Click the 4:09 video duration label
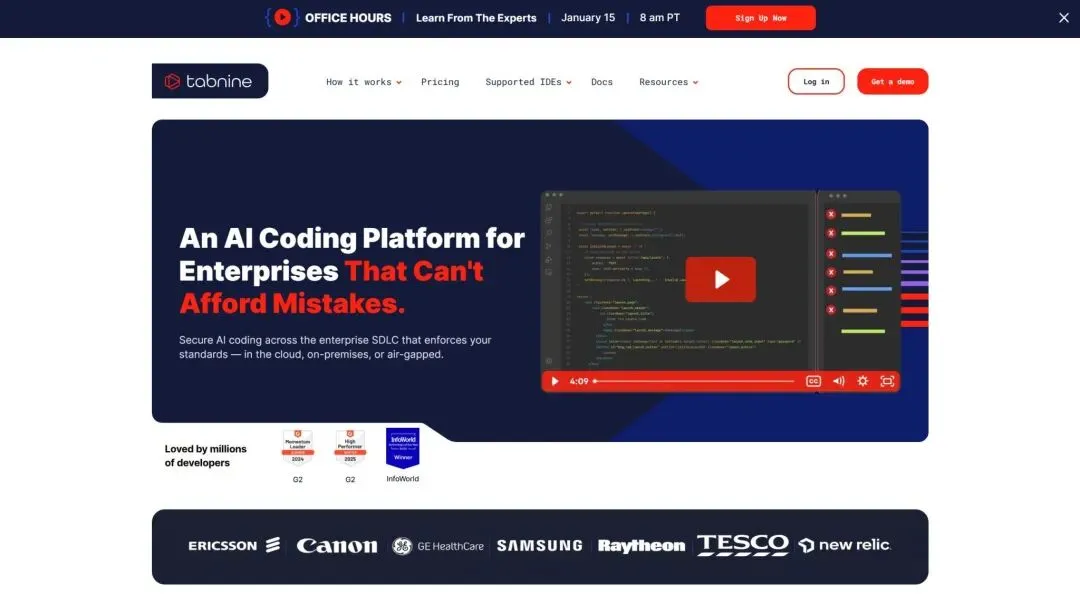 pos(579,381)
